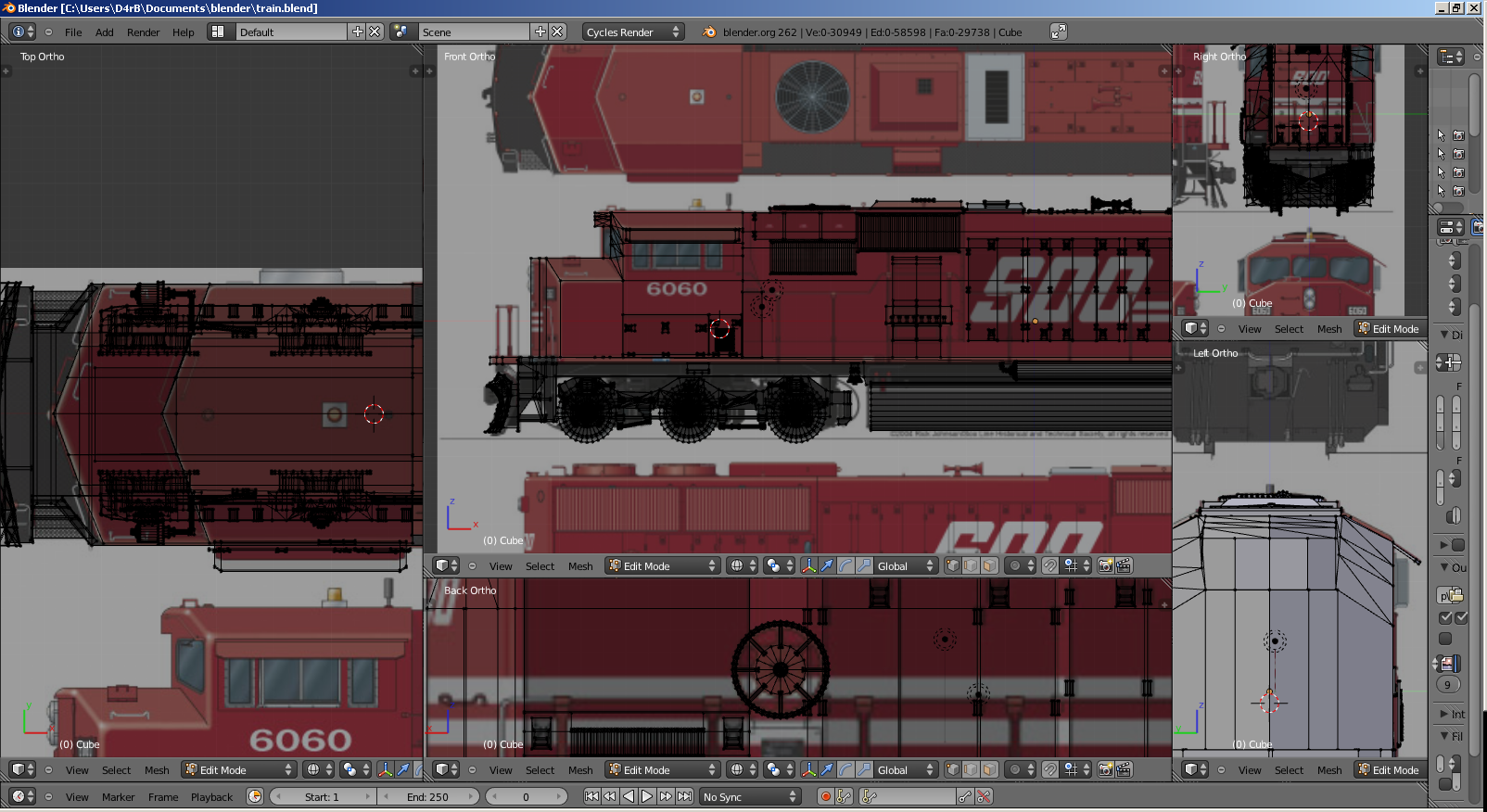Render the OpenGL image from the Front Ortho header

[x=1105, y=565]
